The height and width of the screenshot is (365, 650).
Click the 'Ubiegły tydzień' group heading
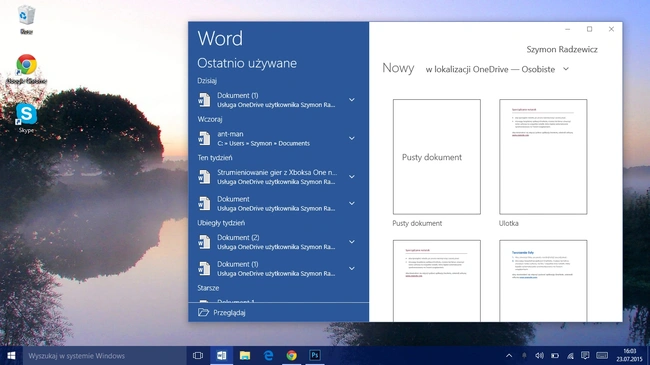tap(221, 223)
